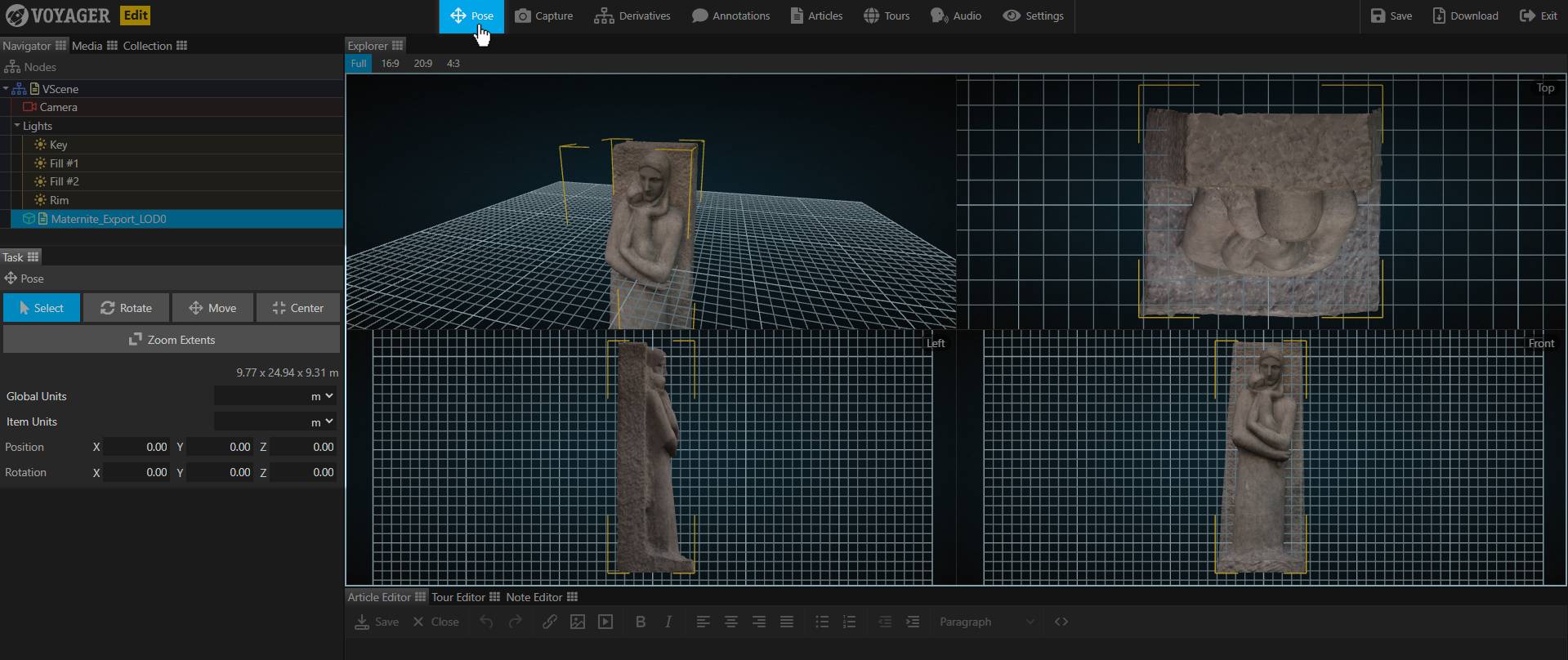
Task: Open the Articles task
Action: pyautogui.click(x=816, y=16)
